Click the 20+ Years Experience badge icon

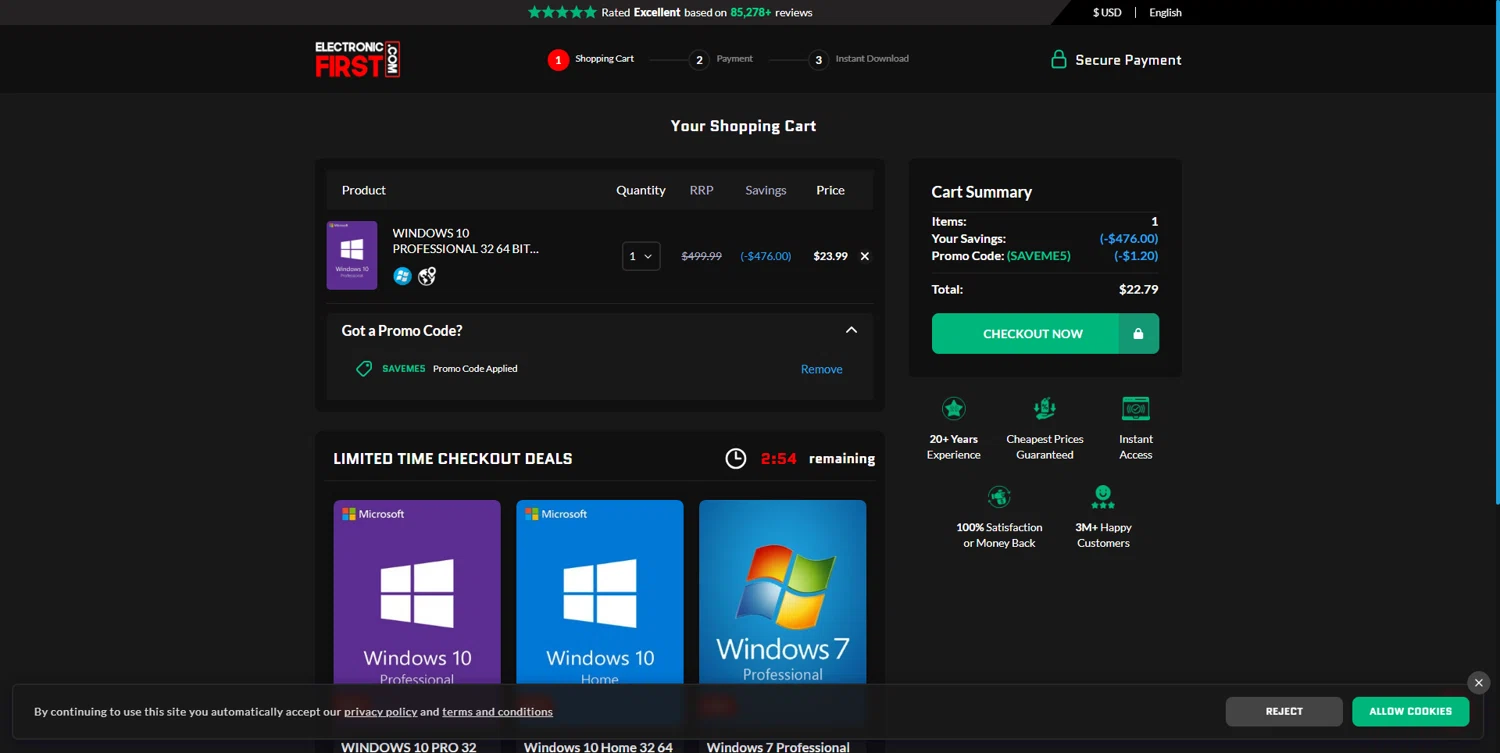pyautogui.click(x=954, y=408)
